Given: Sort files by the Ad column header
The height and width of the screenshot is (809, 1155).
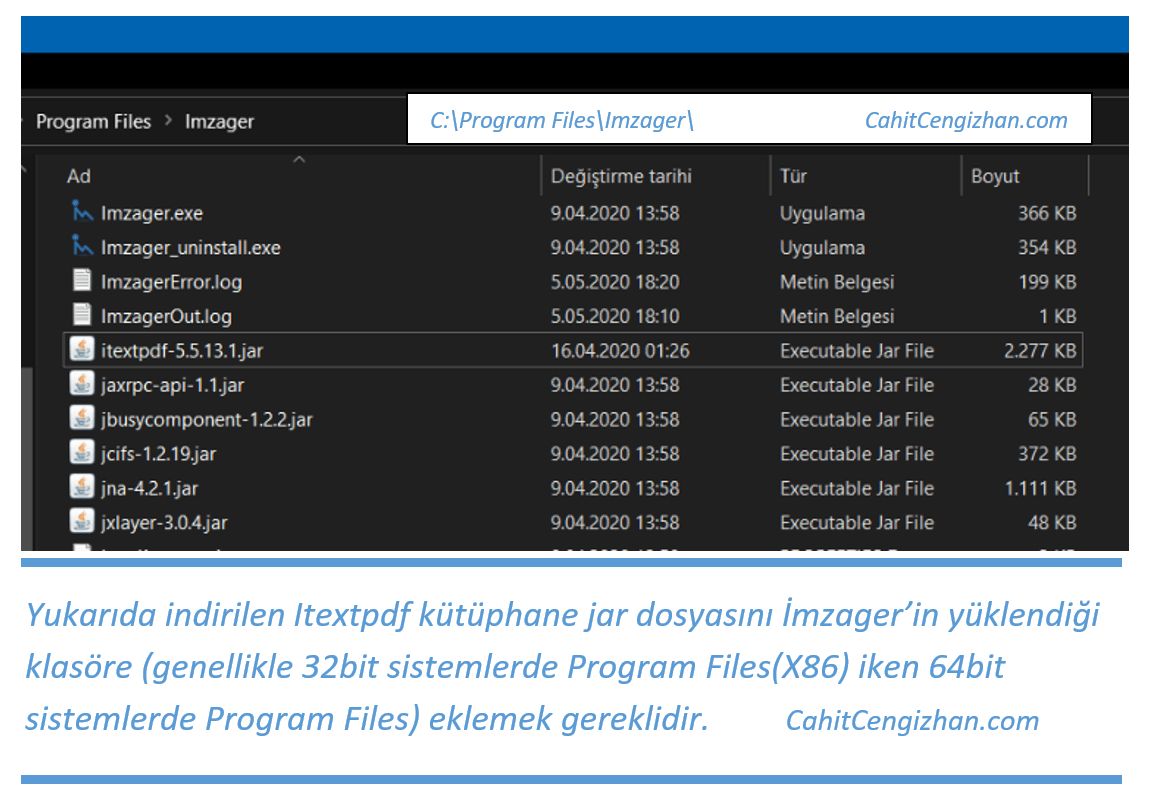Looking at the screenshot, I should (x=79, y=177).
